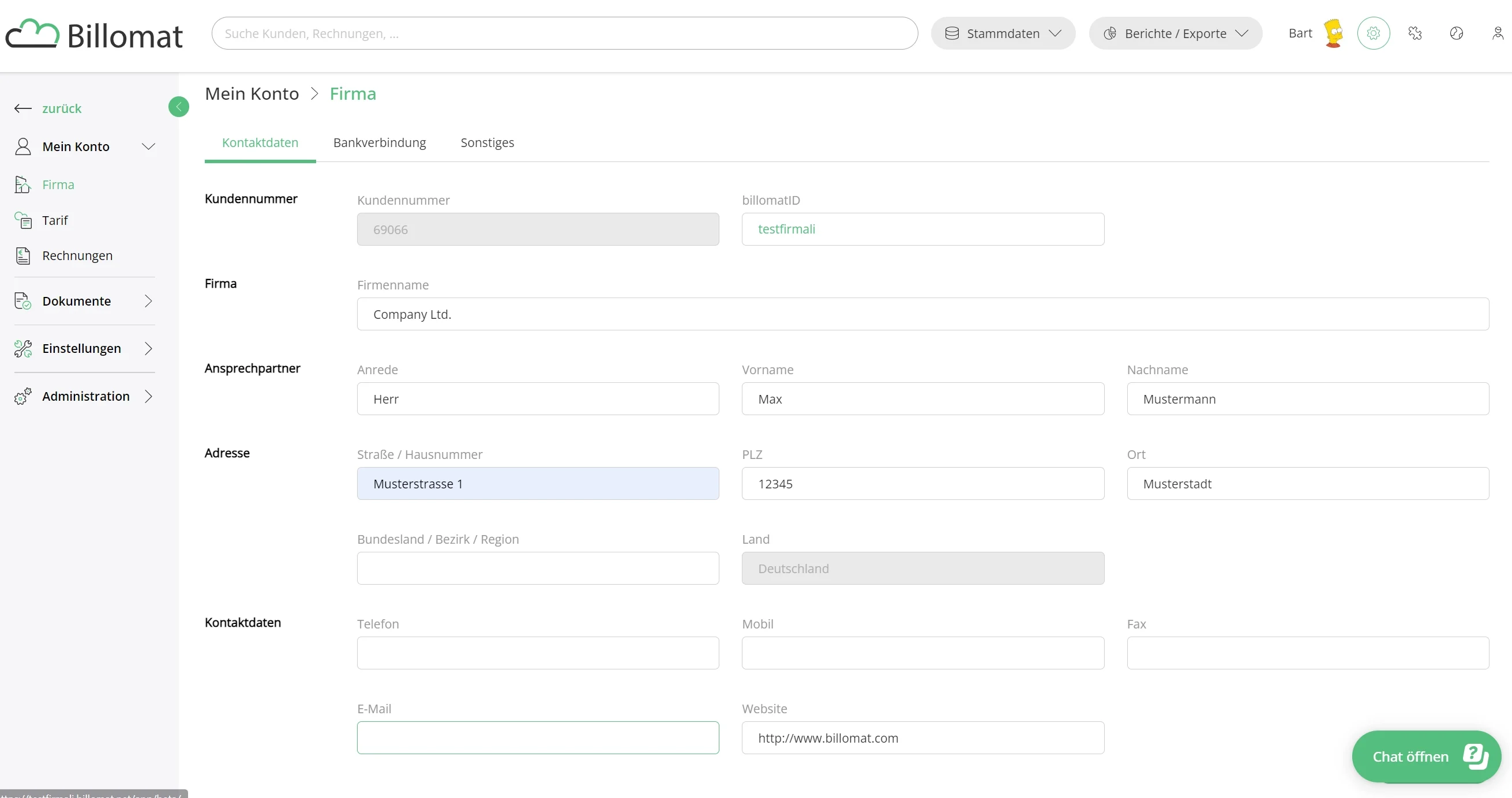Click the Anrede field showing Herr
Screen dimensions: 1512x798
coord(538,399)
